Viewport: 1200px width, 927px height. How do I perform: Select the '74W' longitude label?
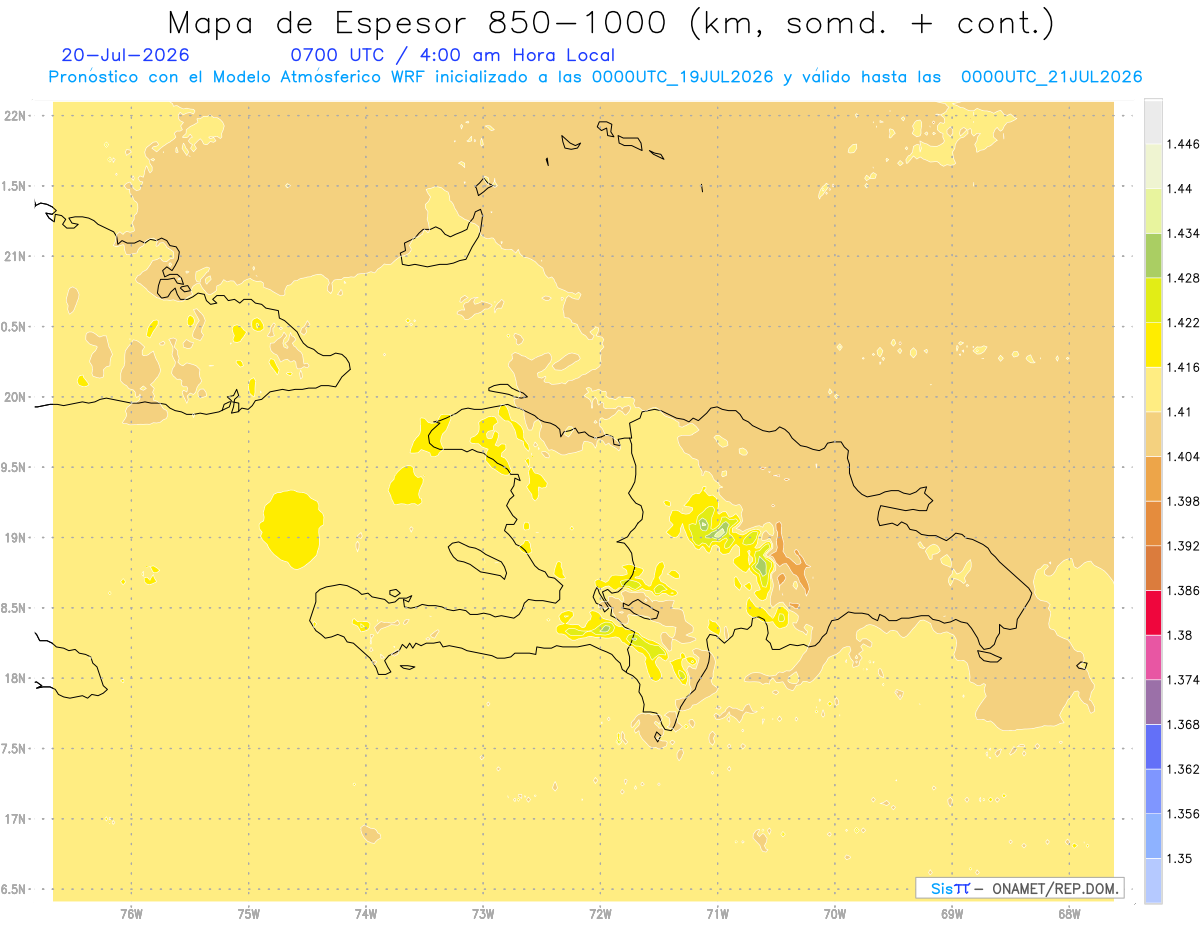point(366,914)
